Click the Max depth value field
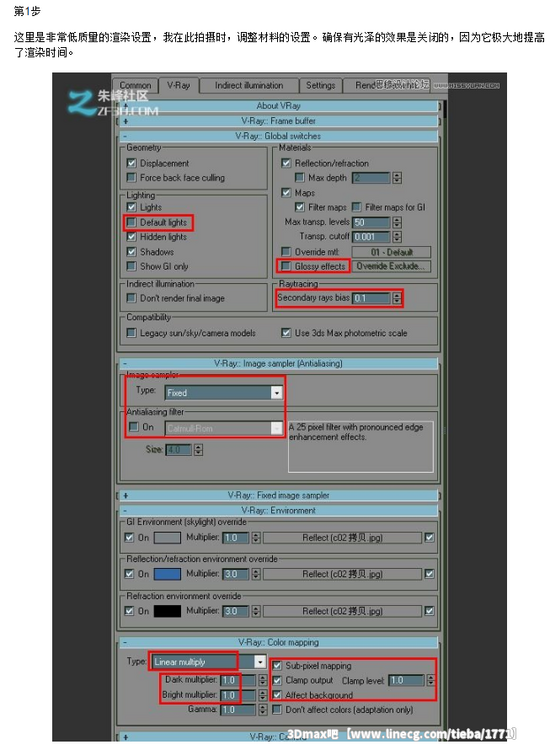The width and height of the screenshot is (550, 750). 371,178
